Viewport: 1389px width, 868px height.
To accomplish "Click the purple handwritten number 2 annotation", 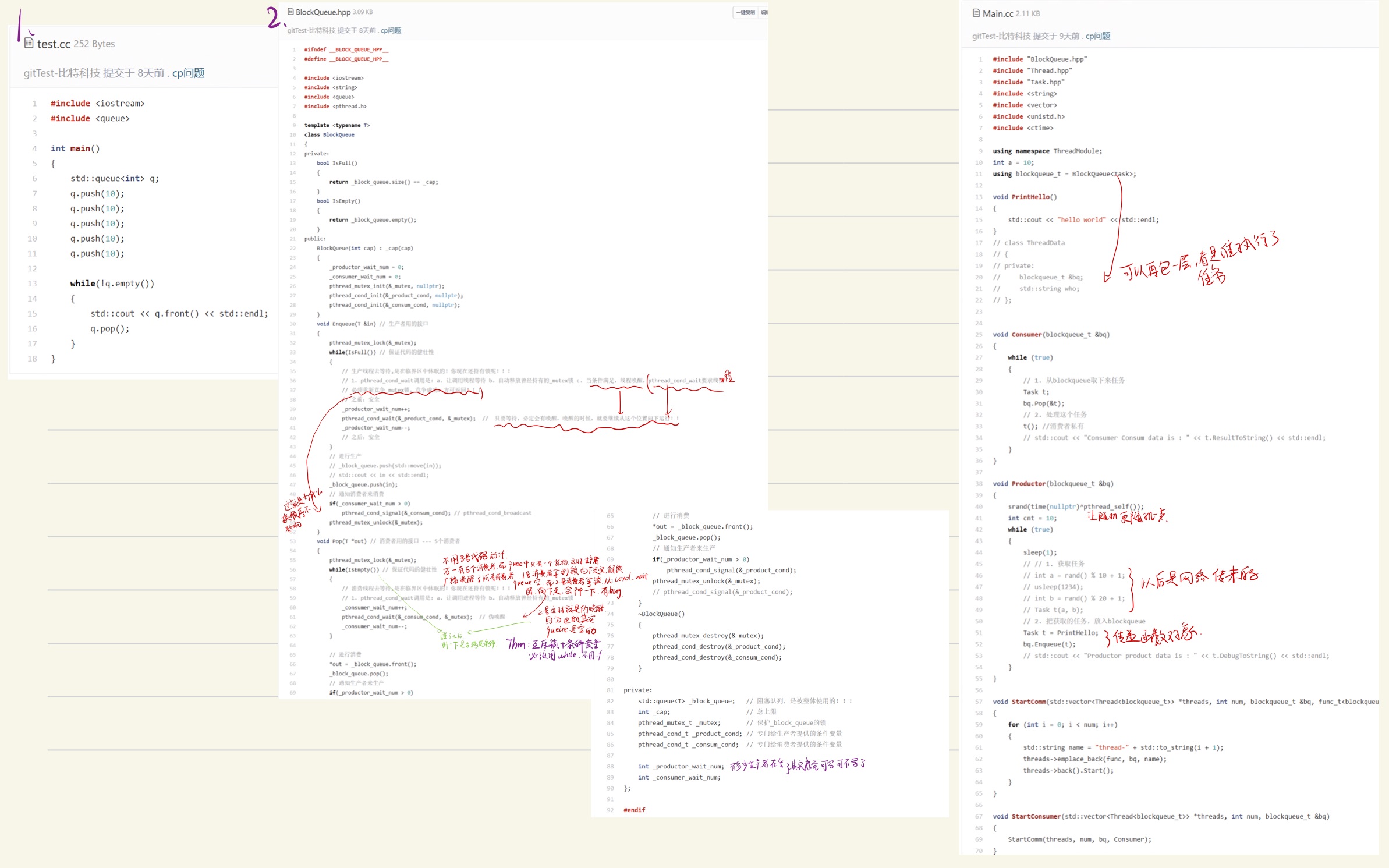I will (x=274, y=17).
